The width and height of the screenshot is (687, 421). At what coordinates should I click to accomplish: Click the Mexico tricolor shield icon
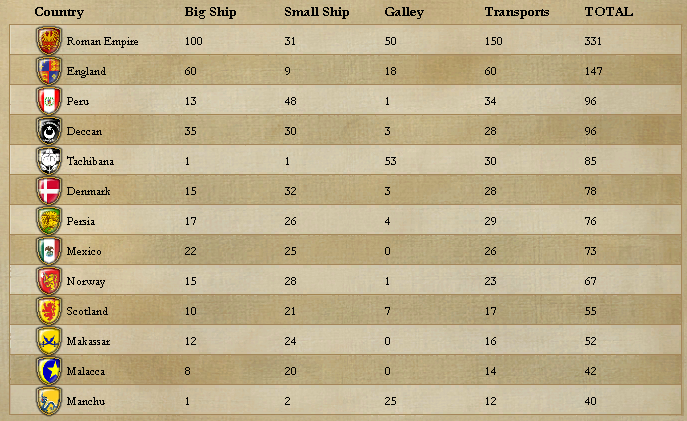coord(49,251)
